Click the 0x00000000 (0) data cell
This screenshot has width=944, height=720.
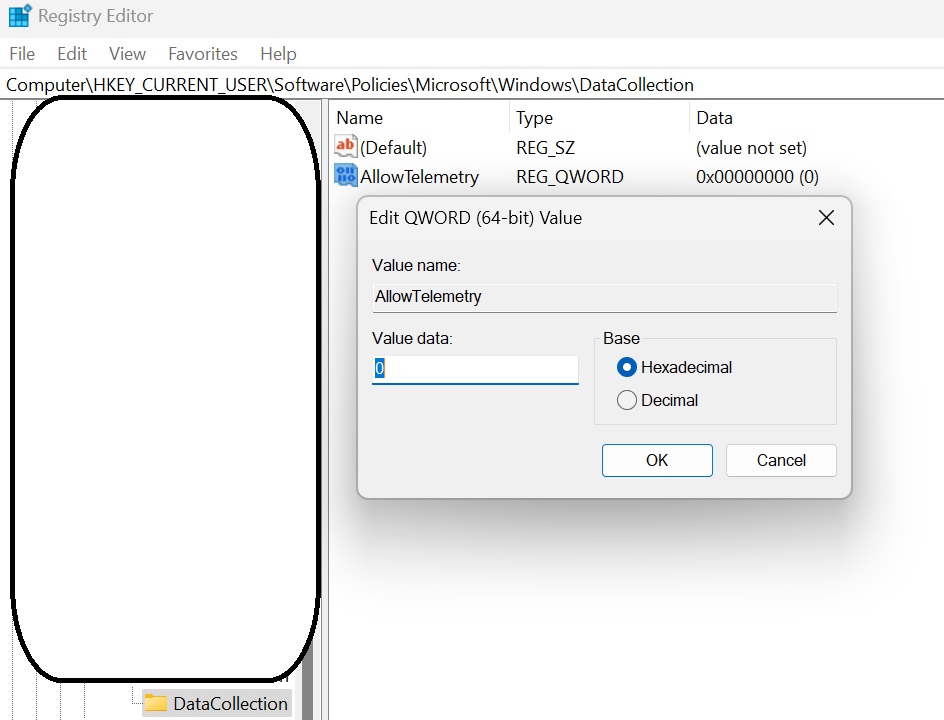[x=757, y=176]
